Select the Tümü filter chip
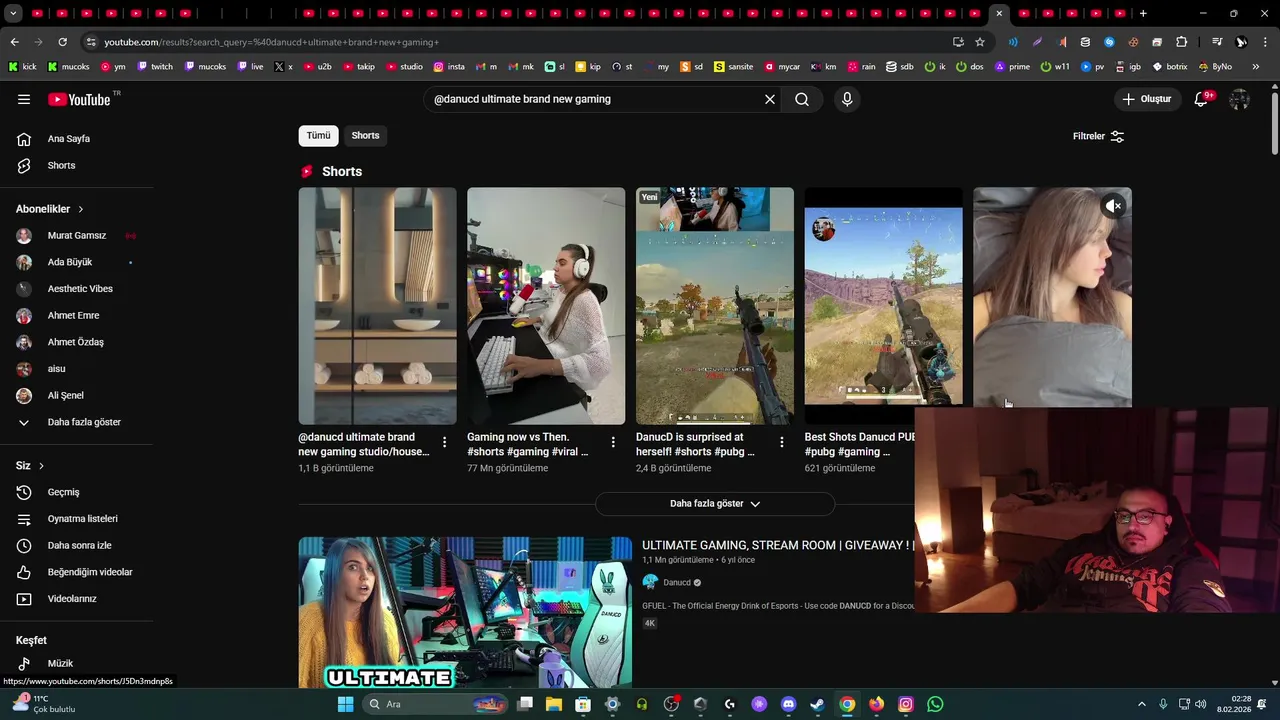 click(318, 135)
